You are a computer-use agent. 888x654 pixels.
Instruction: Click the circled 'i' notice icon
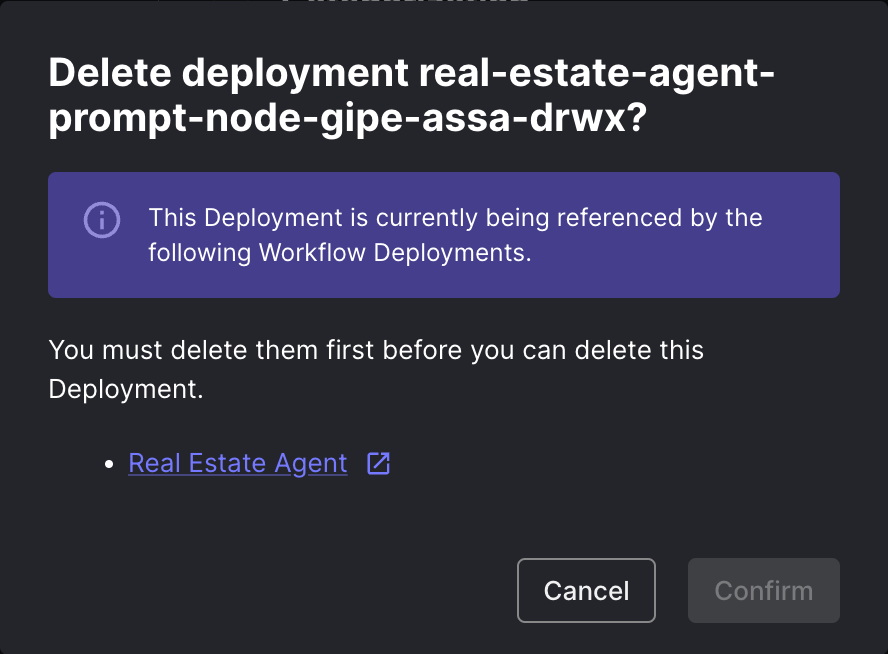point(101,219)
